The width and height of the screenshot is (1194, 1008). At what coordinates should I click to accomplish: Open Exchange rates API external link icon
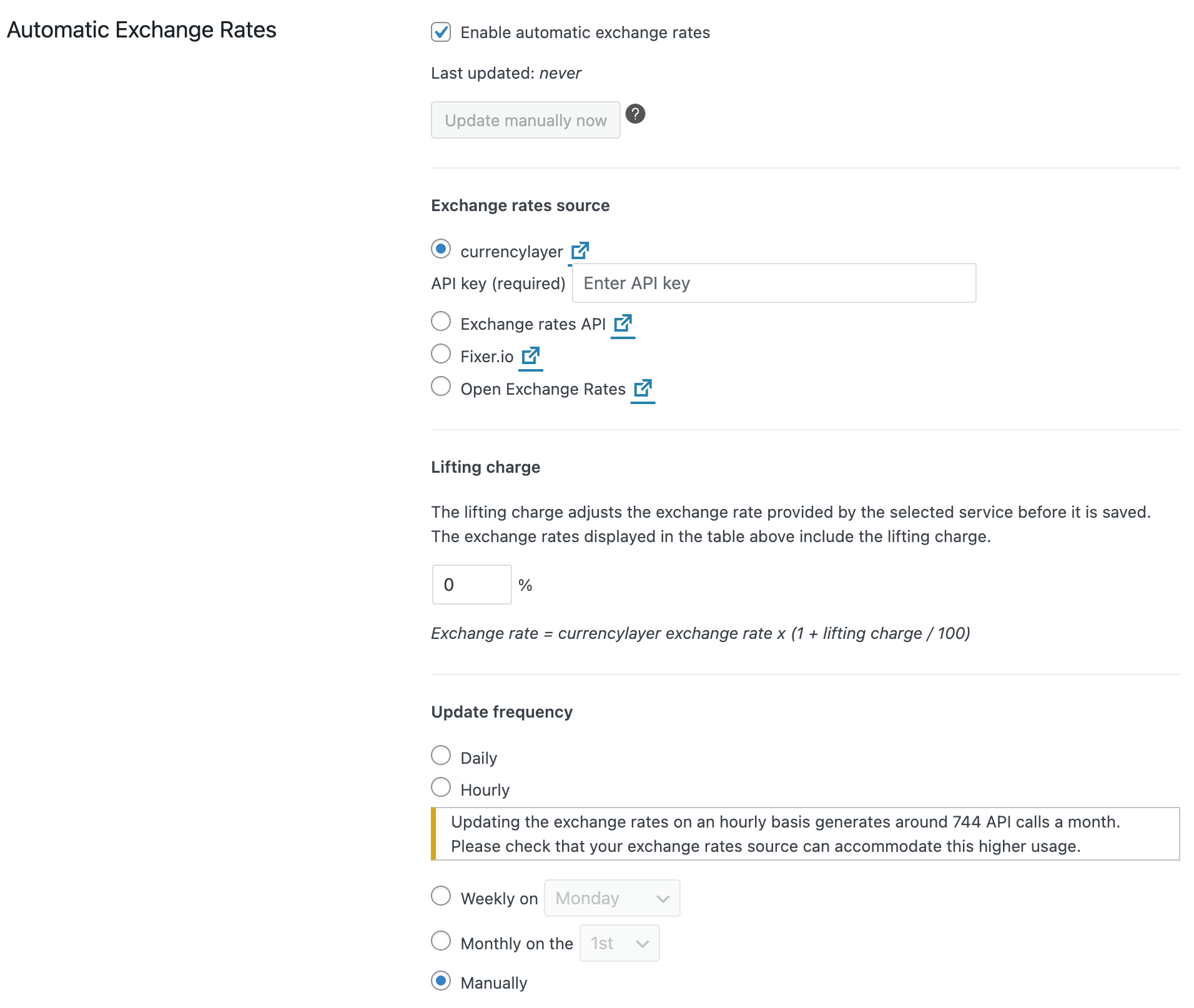tap(623, 324)
